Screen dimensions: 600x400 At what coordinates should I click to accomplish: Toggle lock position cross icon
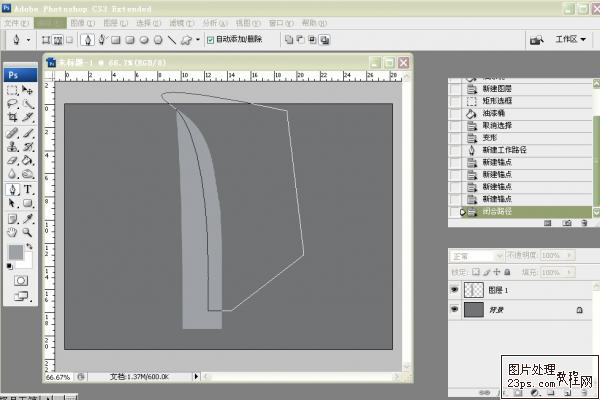coord(497,272)
